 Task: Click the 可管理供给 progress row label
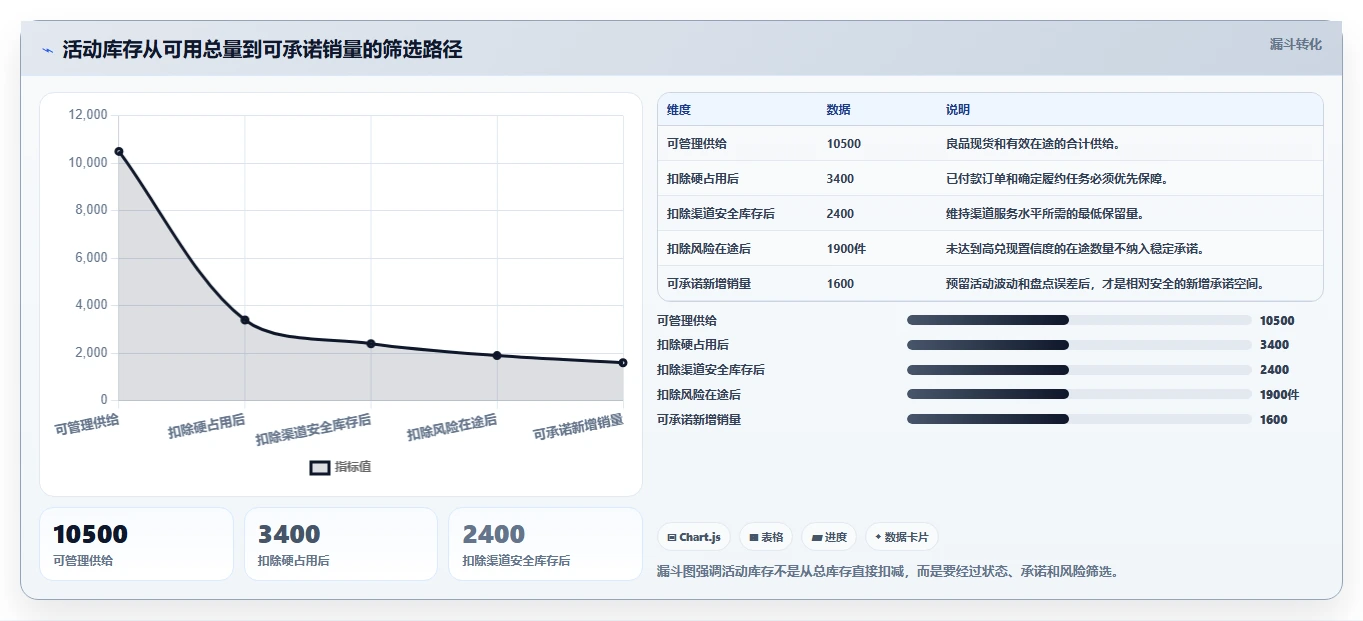687,321
